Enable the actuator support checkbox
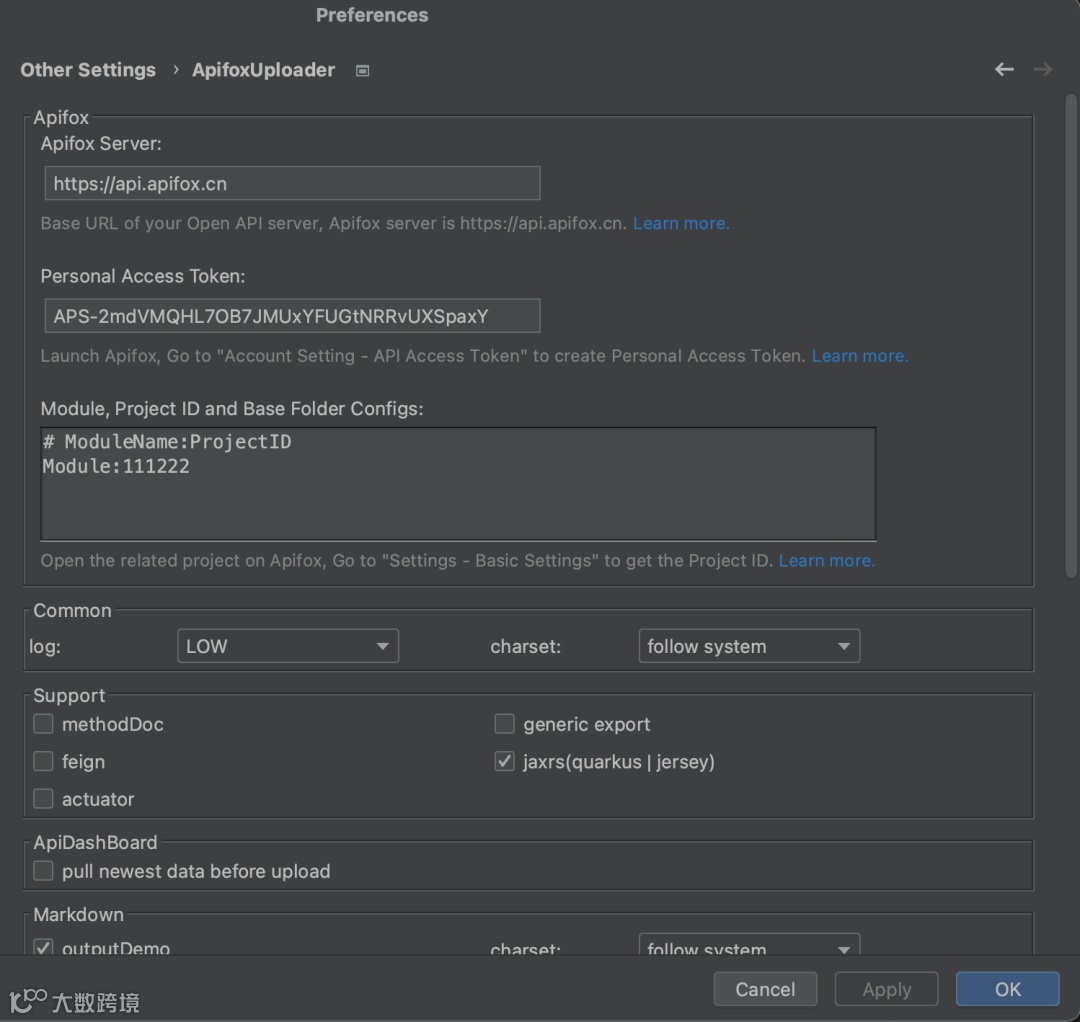This screenshot has width=1080, height=1022. pyautogui.click(x=43, y=798)
